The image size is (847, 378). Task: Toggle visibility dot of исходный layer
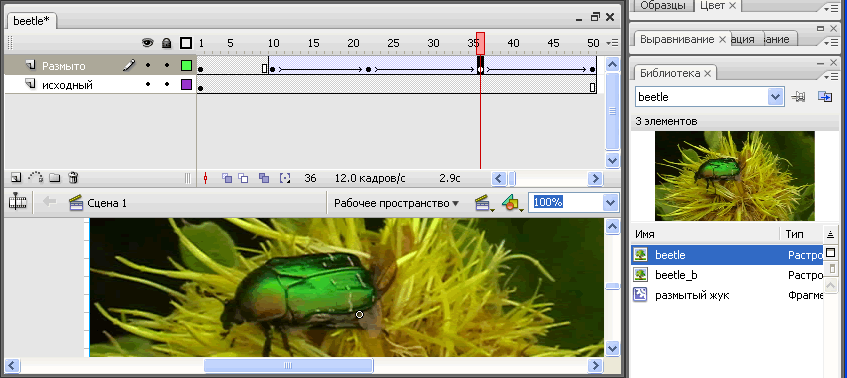148,85
